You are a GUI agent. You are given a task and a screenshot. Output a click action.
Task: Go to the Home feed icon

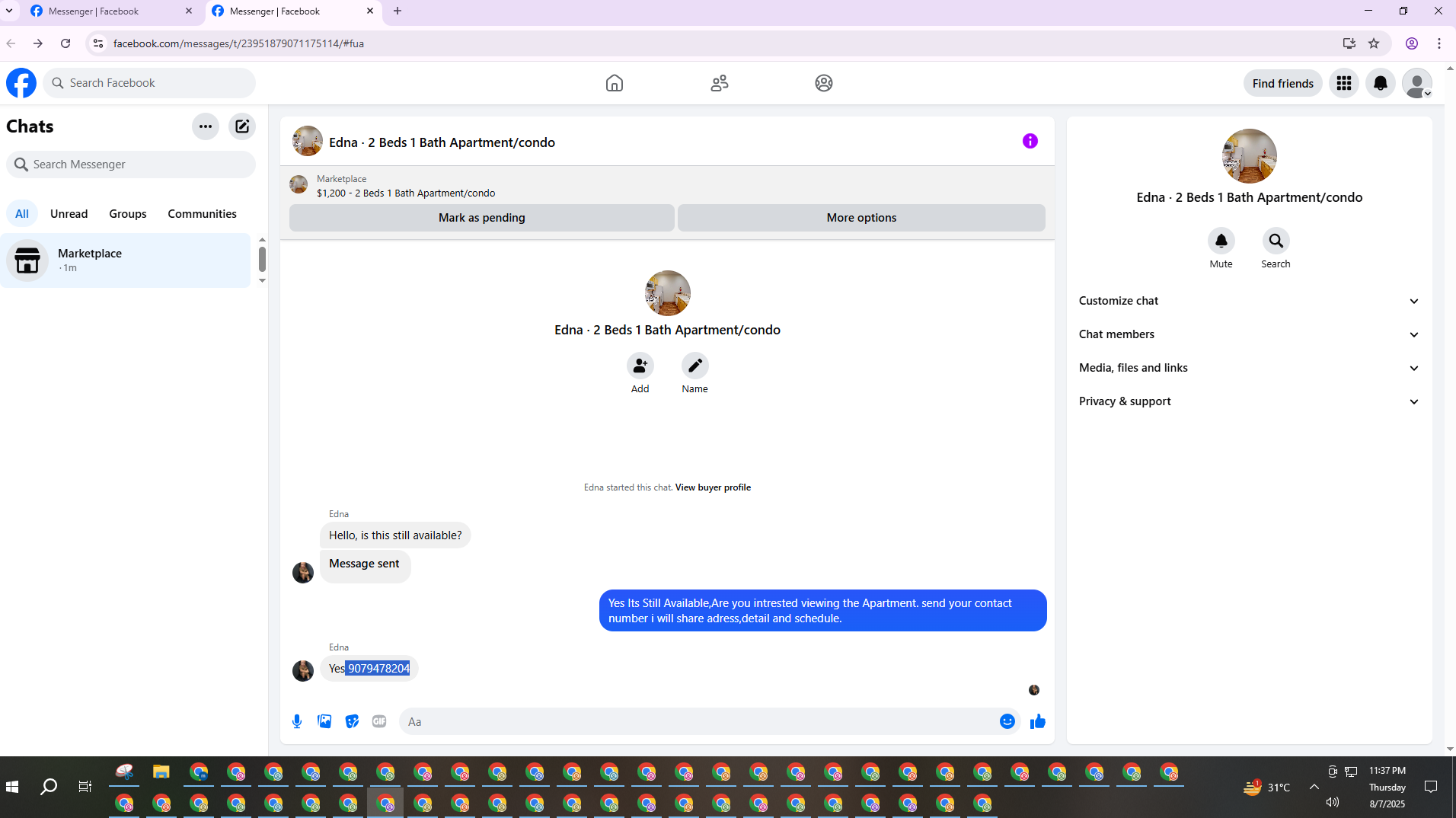[615, 83]
